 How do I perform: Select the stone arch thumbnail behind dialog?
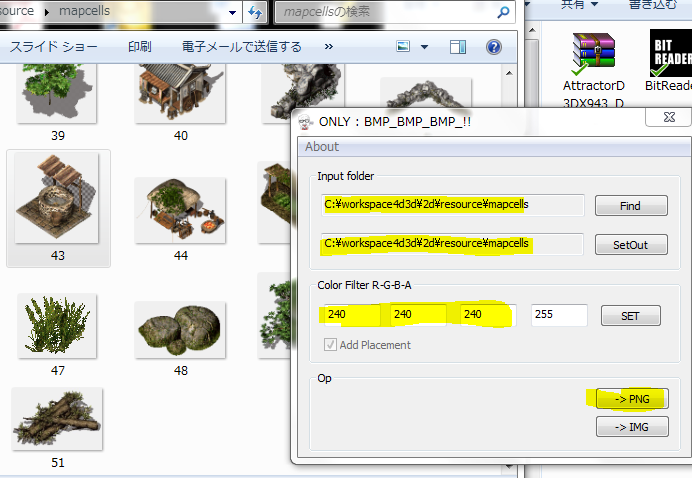[426, 94]
